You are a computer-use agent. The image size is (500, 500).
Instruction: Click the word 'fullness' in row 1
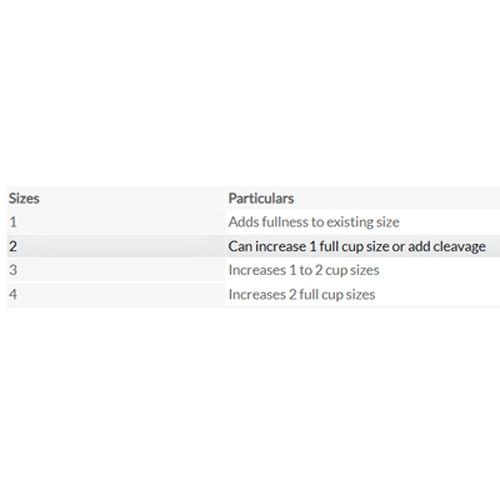pos(285,222)
